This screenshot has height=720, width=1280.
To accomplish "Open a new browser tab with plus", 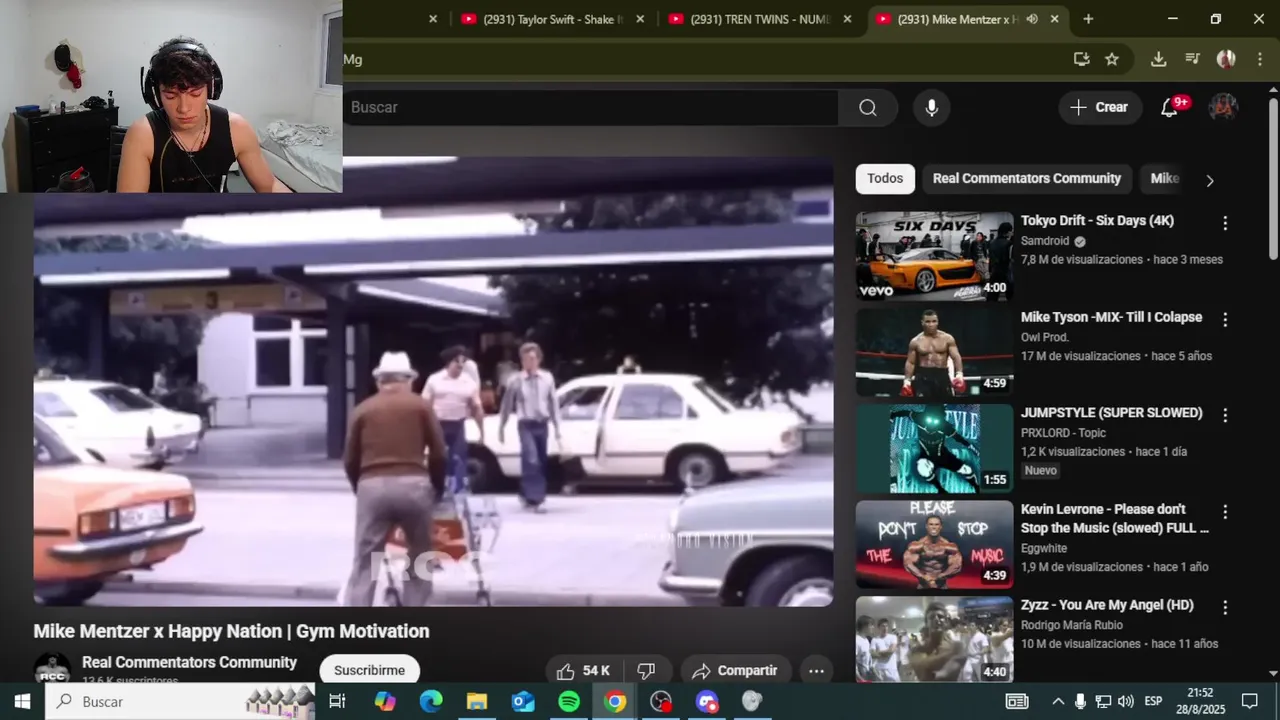I will coord(1088,19).
